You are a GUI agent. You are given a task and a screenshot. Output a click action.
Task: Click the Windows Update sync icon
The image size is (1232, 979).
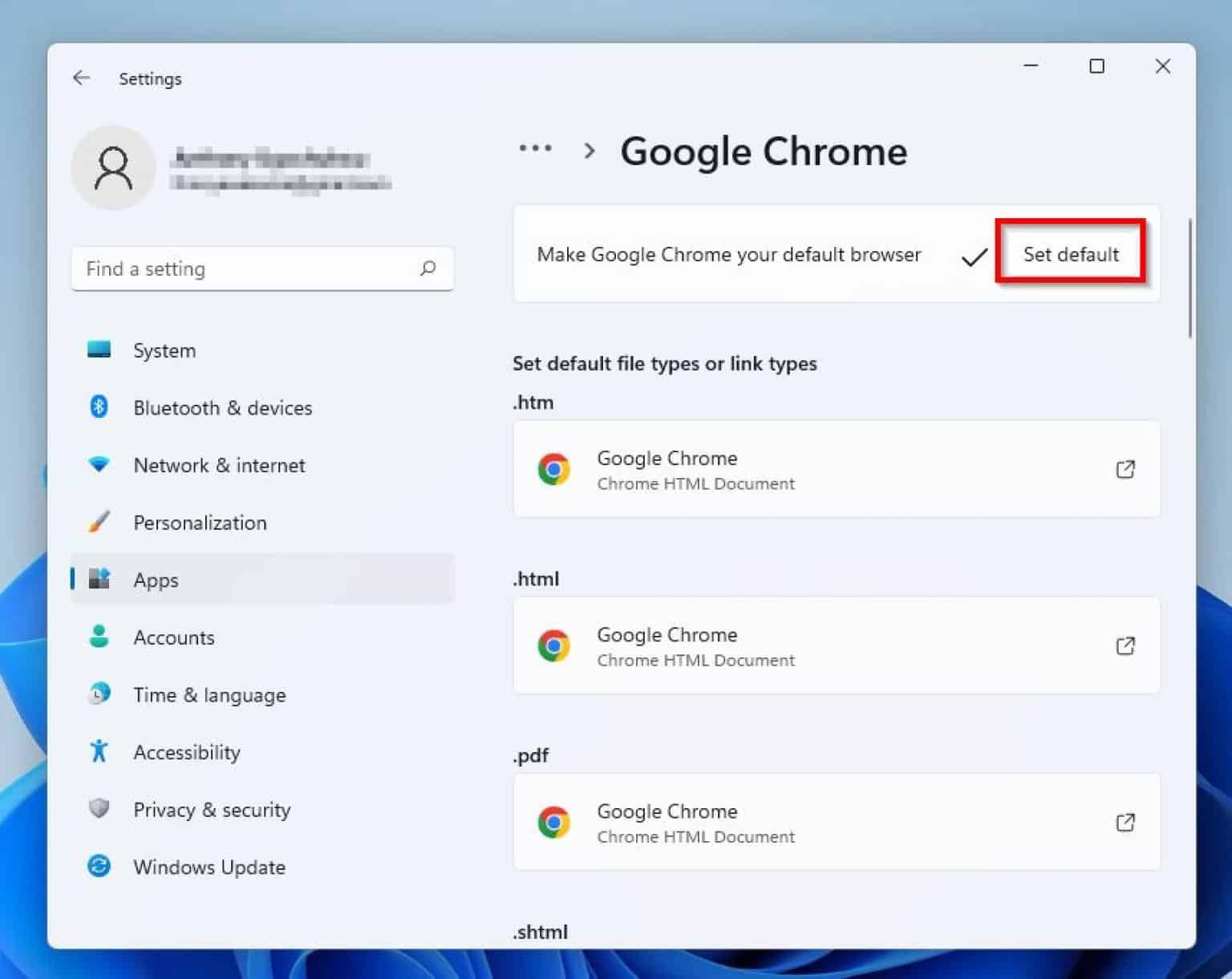pos(99,867)
